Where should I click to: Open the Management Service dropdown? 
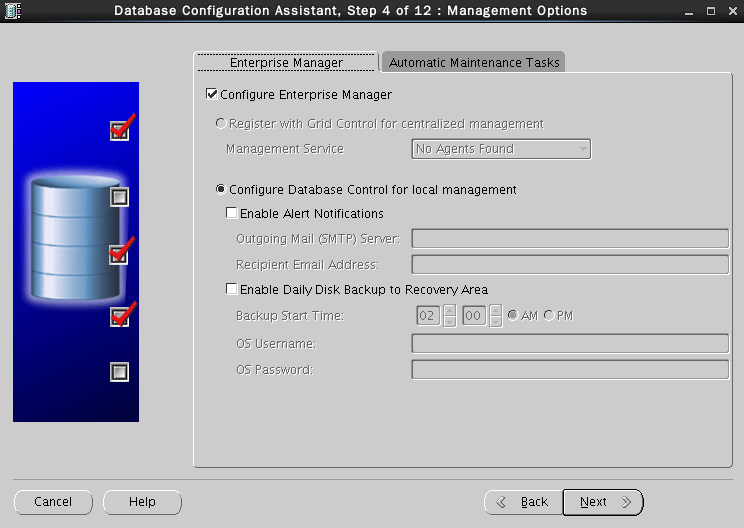coord(501,149)
